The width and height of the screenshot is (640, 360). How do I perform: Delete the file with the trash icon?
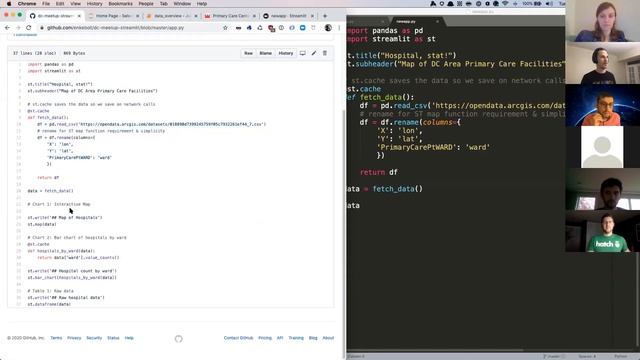pyautogui.click(x=325, y=53)
